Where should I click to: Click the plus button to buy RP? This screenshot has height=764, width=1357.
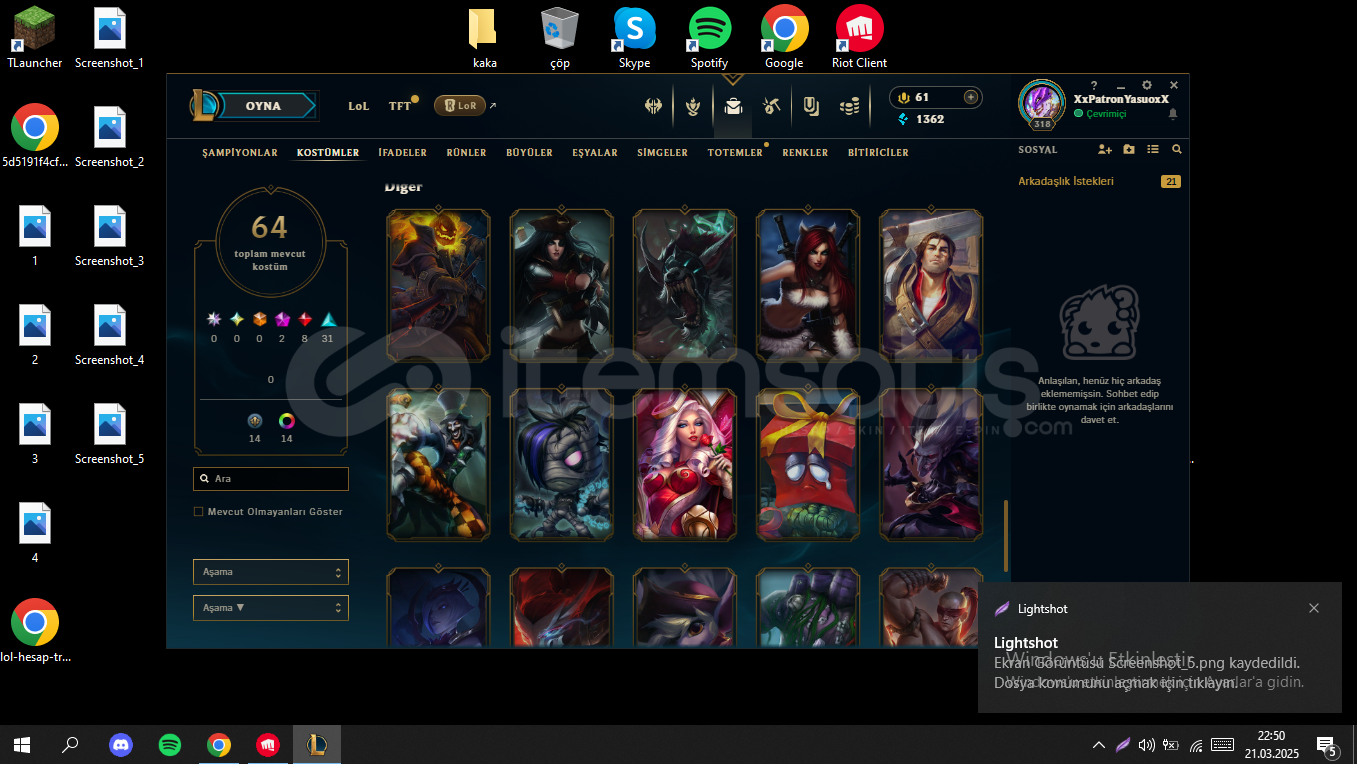[x=970, y=97]
